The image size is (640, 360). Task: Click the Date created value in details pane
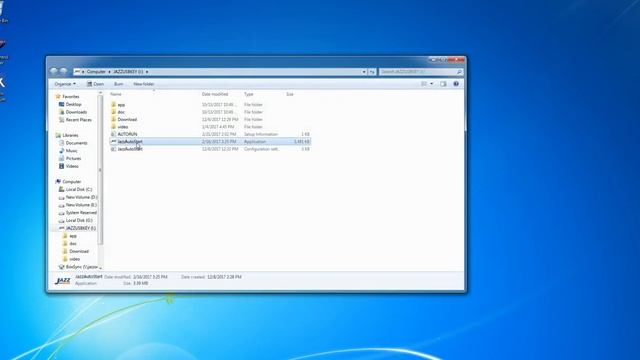[x=224, y=277]
